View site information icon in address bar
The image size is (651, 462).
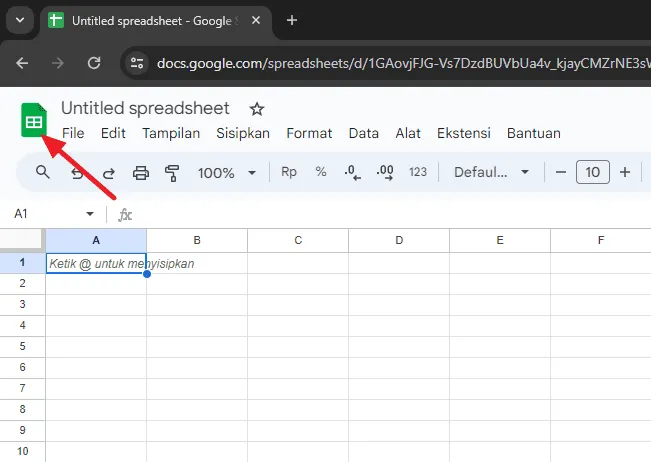coord(137,63)
